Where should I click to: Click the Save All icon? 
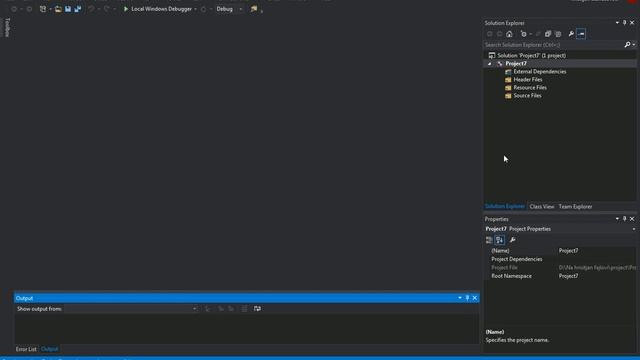(x=78, y=9)
